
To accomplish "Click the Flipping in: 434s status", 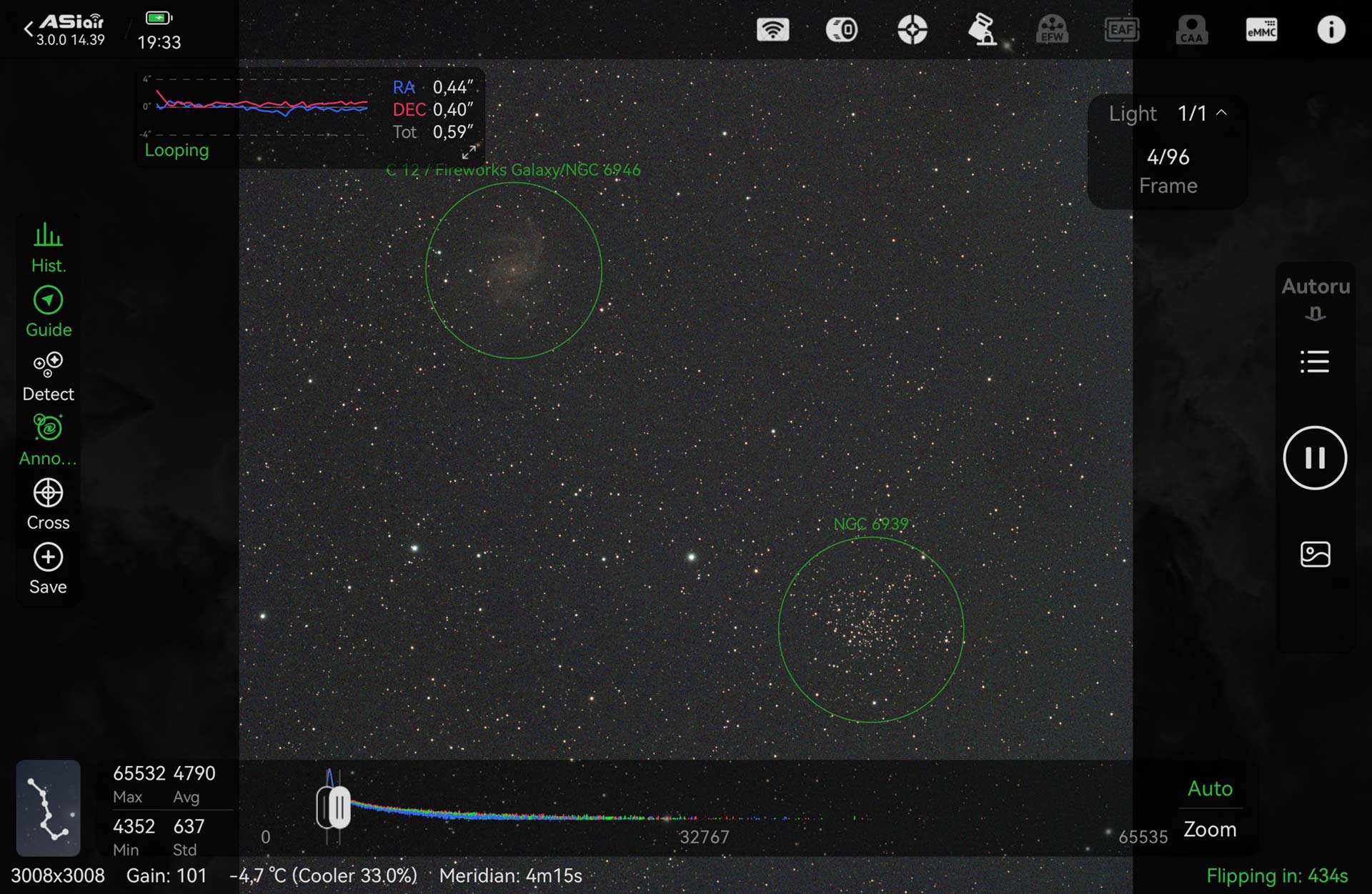I will [1276, 875].
